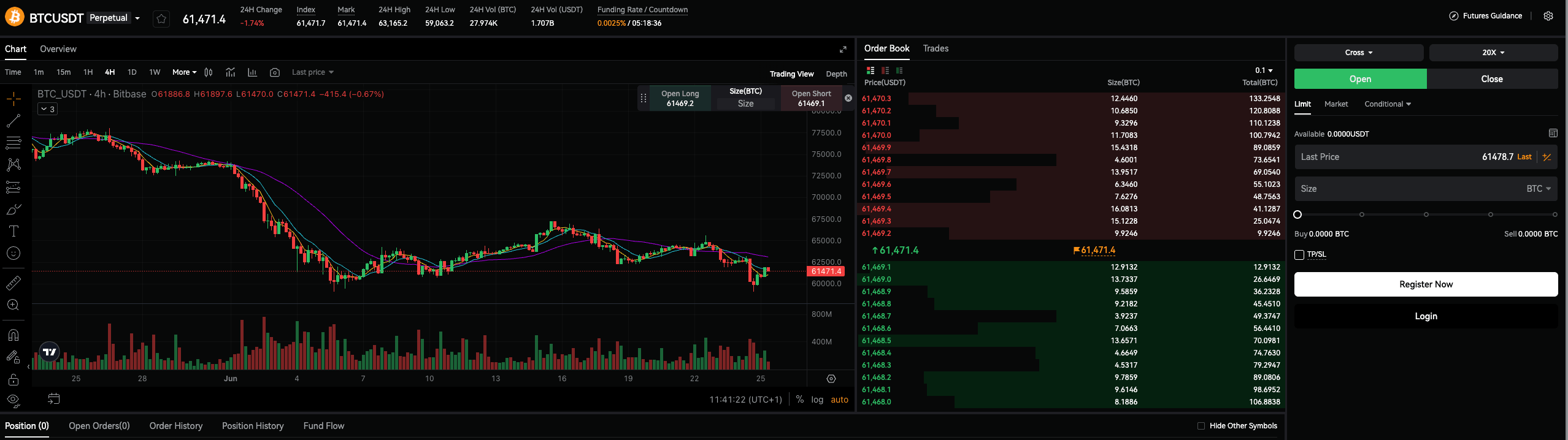Open the emoji icons tool
The width and height of the screenshot is (1568, 440).
pos(13,253)
